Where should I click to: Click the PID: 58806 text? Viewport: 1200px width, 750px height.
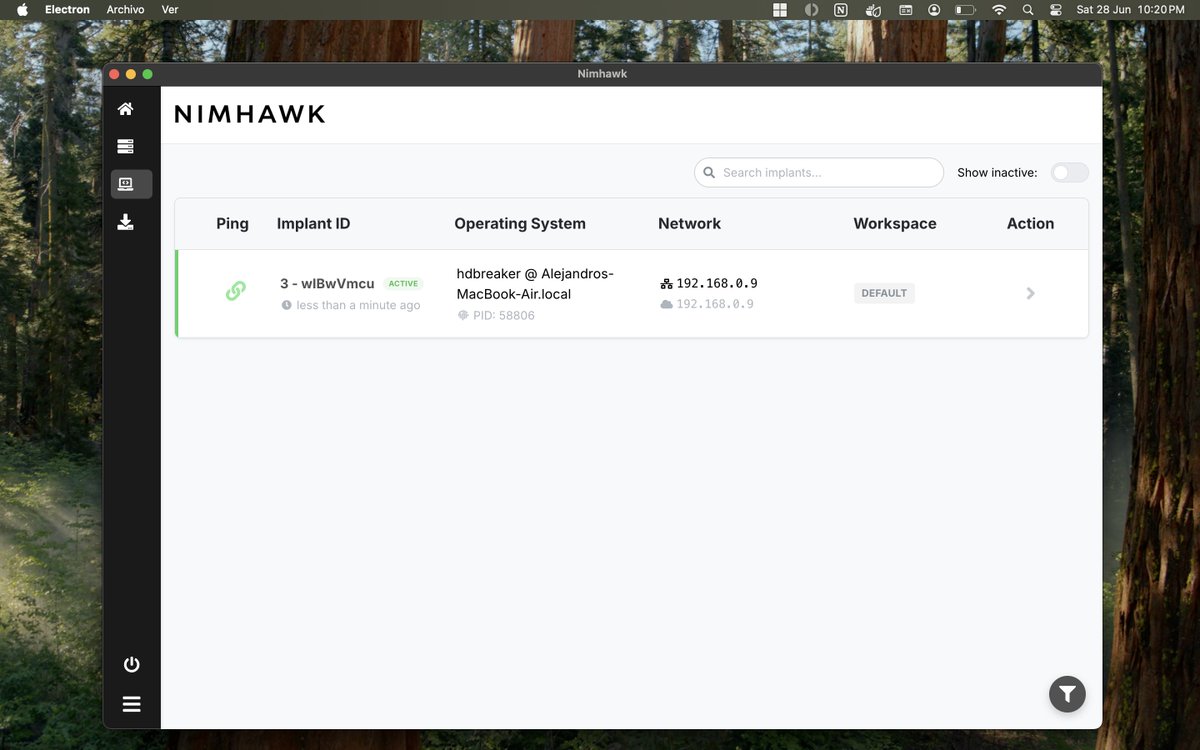pos(504,315)
